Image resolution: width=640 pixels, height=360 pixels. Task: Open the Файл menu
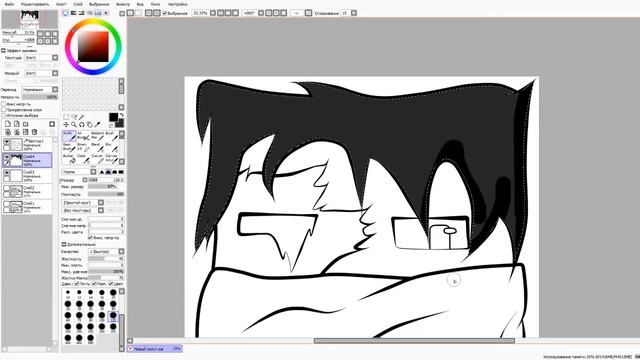click(9, 4)
